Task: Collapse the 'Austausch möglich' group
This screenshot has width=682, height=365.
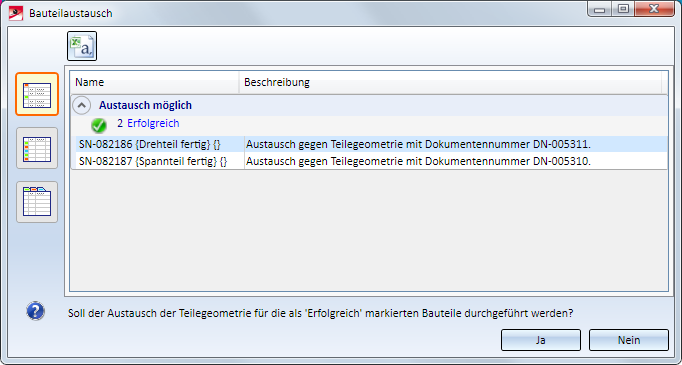Action: pyautogui.click(x=82, y=105)
